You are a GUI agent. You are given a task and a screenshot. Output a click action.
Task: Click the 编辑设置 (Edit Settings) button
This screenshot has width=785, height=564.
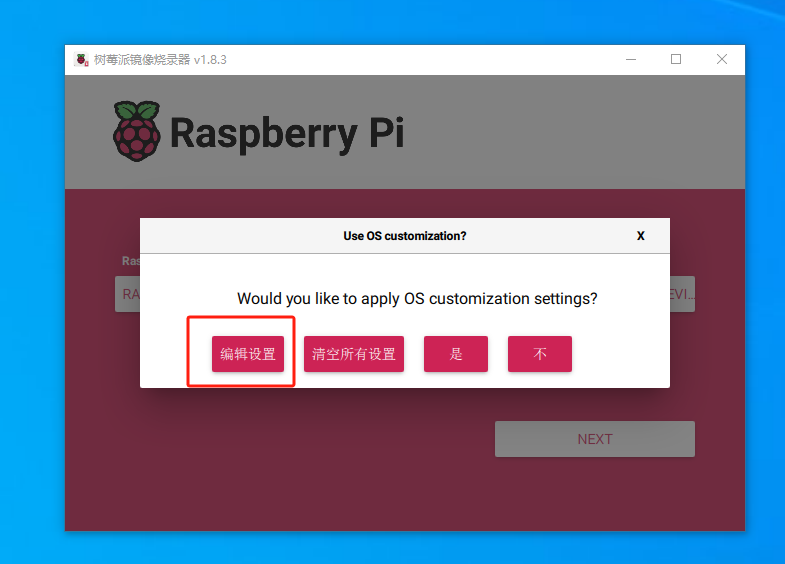248,354
